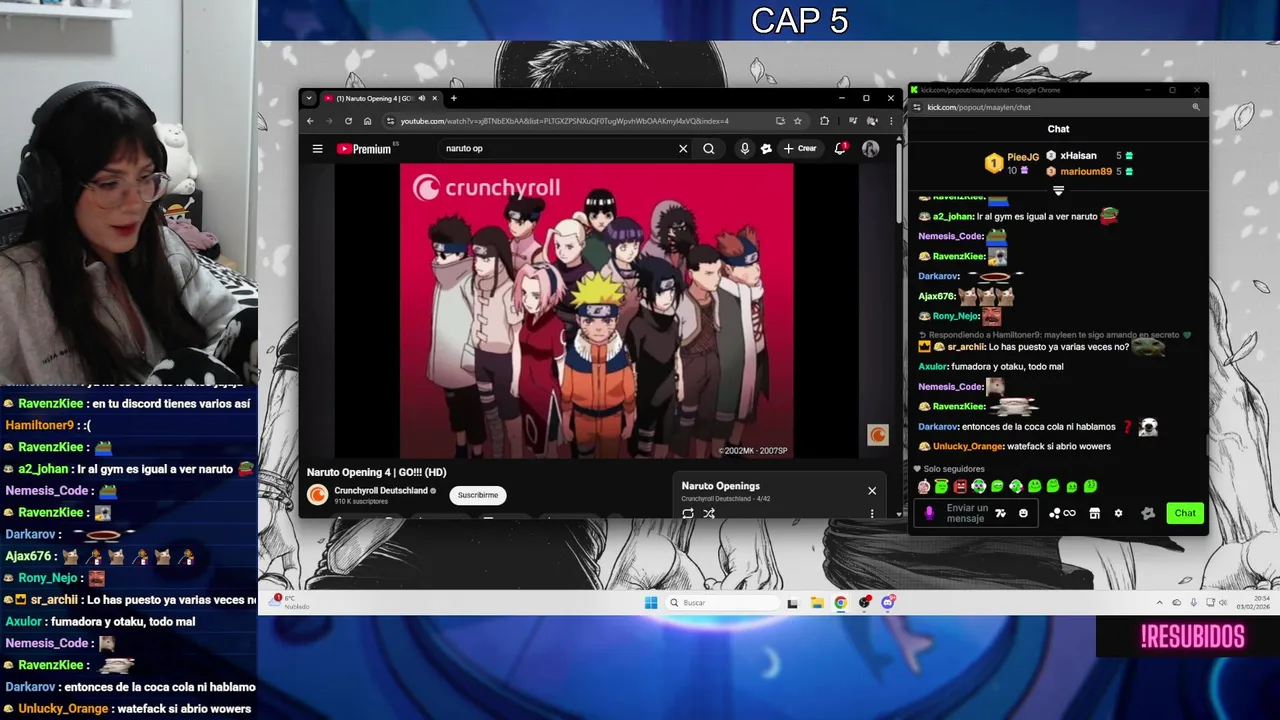The height and width of the screenshot is (720, 1280).
Task: Open the Kick chat shop icon
Action: point(1094,513)
